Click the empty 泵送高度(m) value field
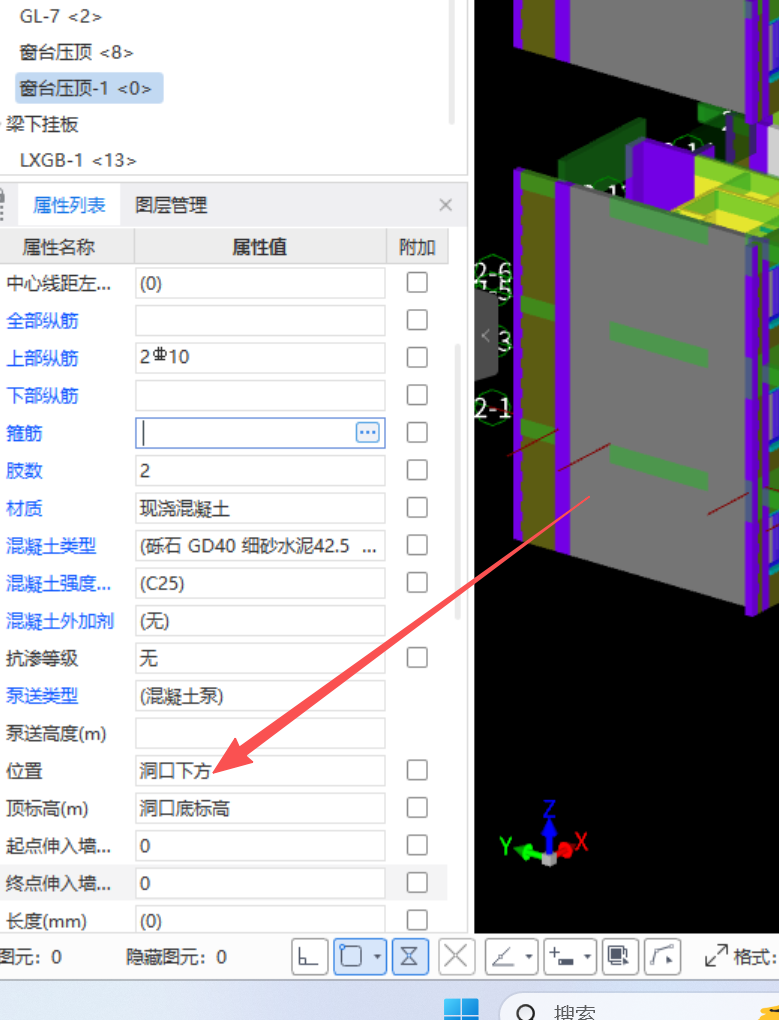This screenshot has width=779, height=1020. tap(260, 733)
